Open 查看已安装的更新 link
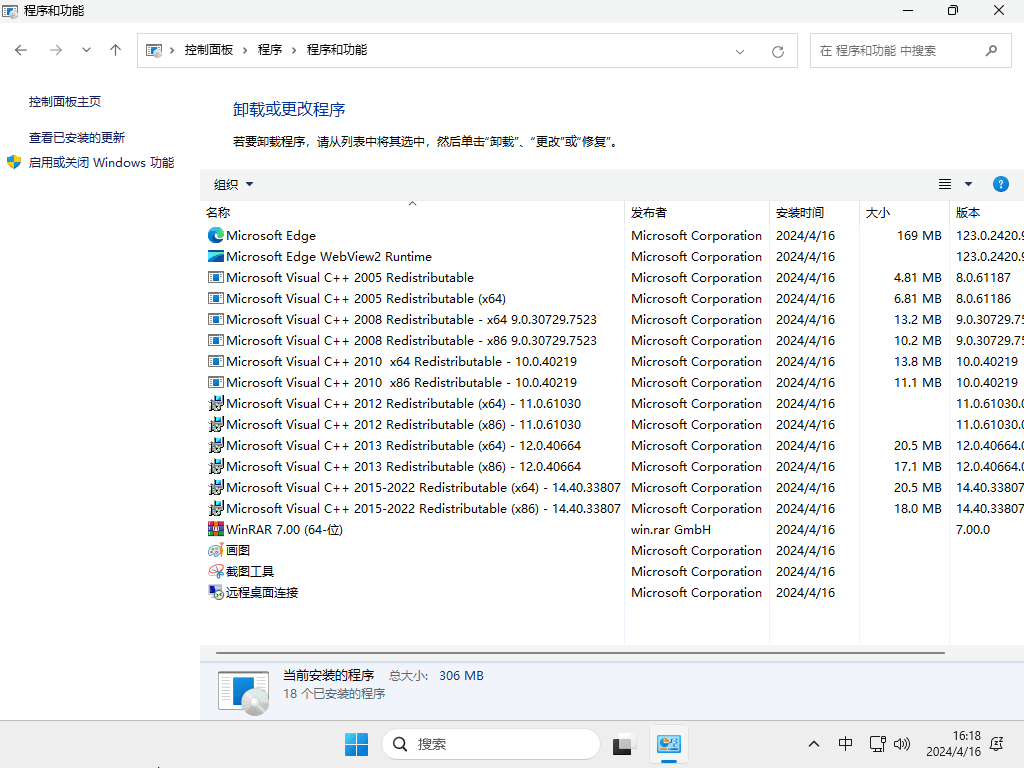Image resolution: width=1024 pixels, height=768 pixels. coord(76,137)
